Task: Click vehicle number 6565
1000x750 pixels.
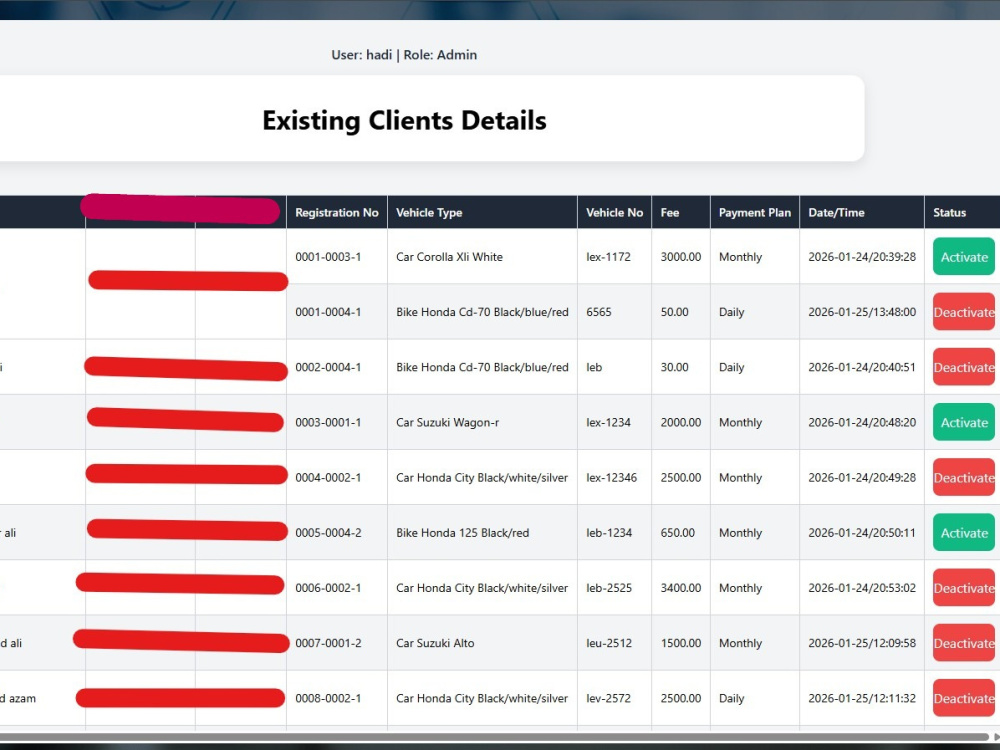Action: point(599,312)
